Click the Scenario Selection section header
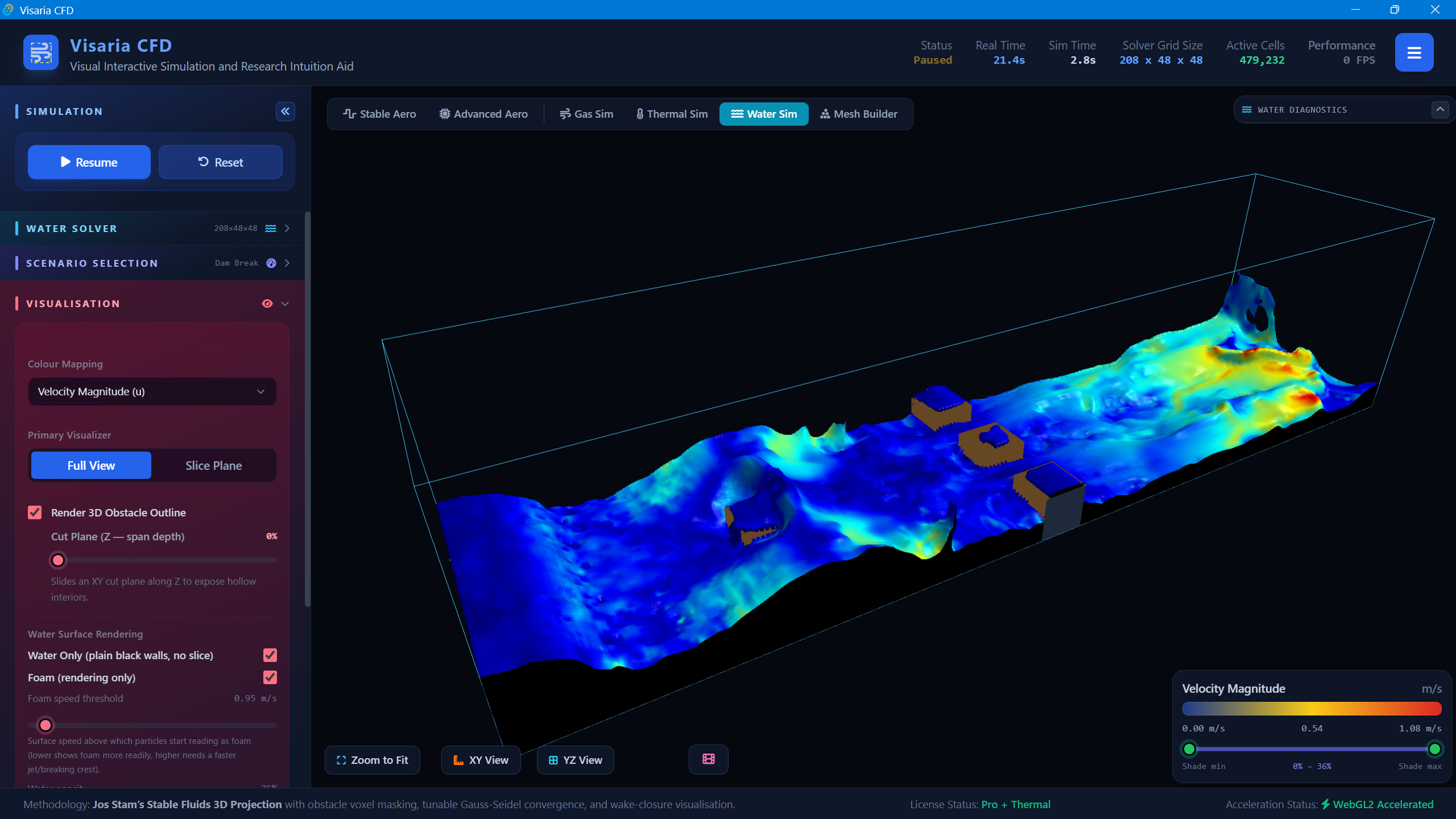 pyautogui.click(x=152, y=263)
